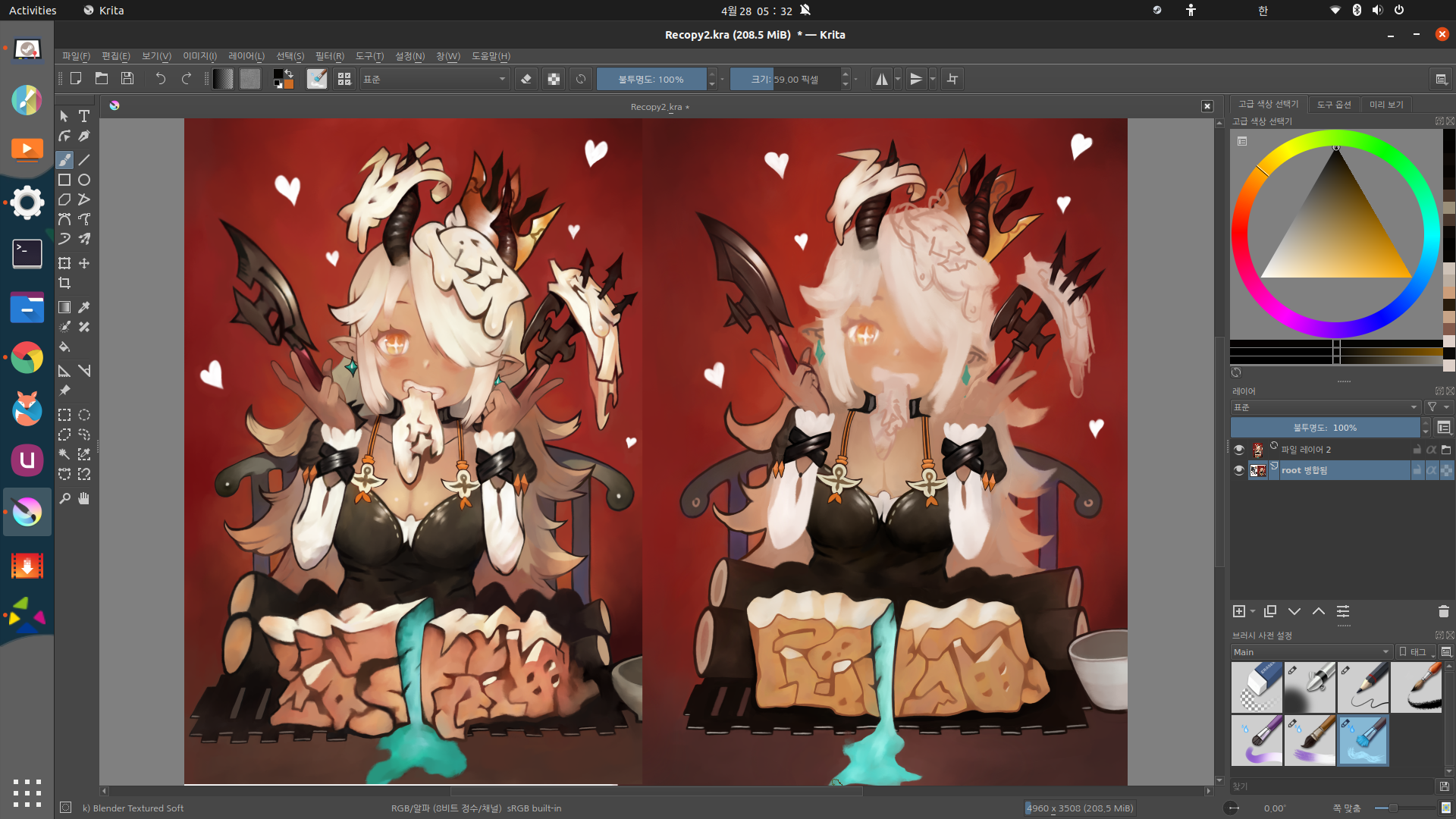The width and height of the screenshot is (1456, 819).
Task: Switch to the '도구 옵션' tab
Action: click(1334, 105)
